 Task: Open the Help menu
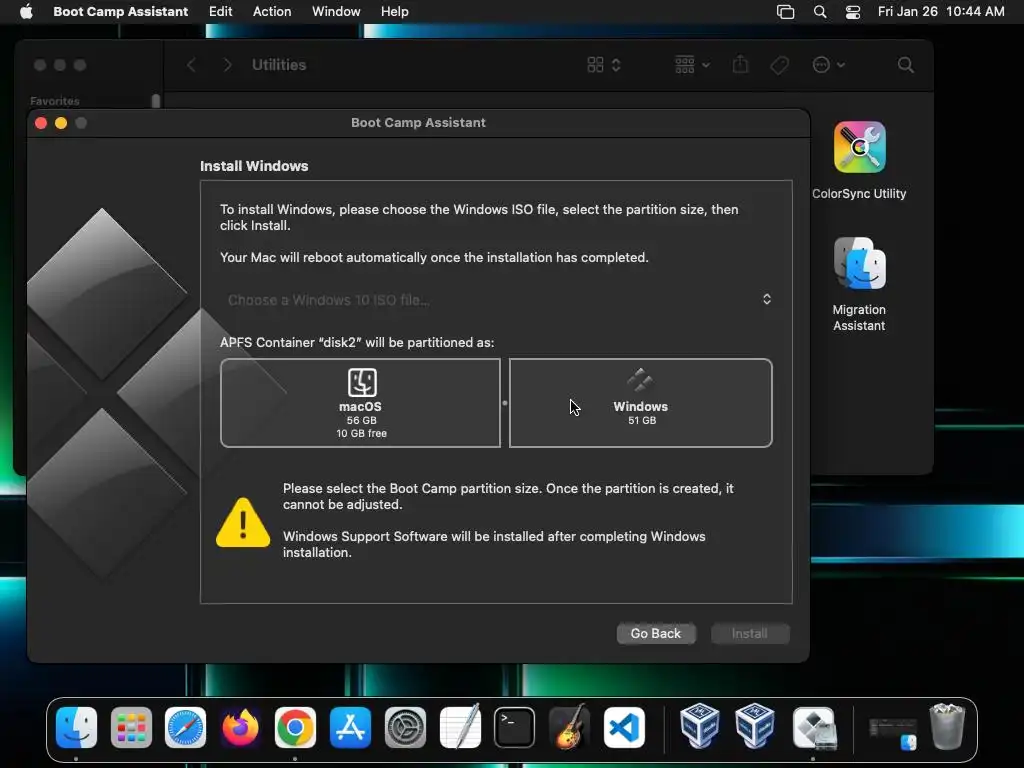(x=394, y=12)
